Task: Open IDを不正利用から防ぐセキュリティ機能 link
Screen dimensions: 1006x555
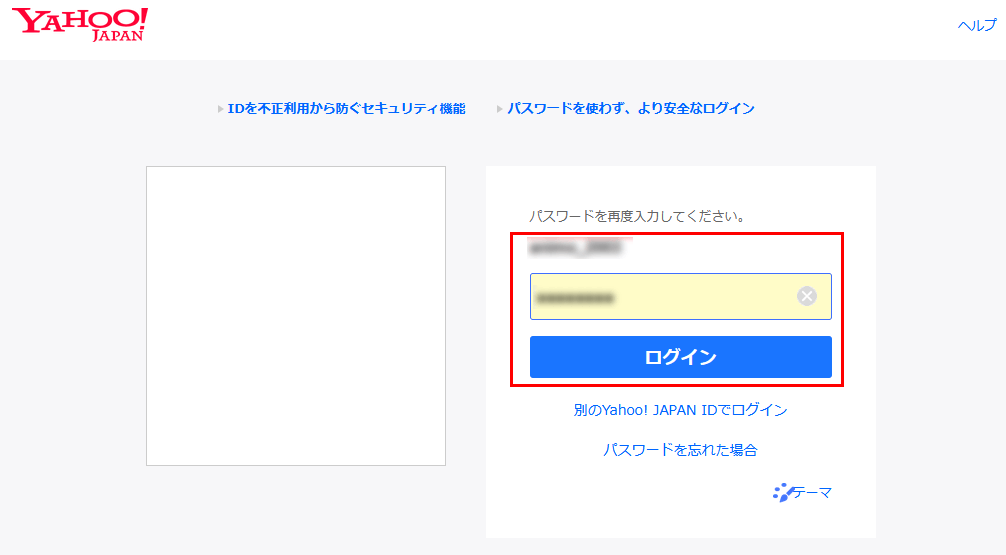Action: pos(346,108)
